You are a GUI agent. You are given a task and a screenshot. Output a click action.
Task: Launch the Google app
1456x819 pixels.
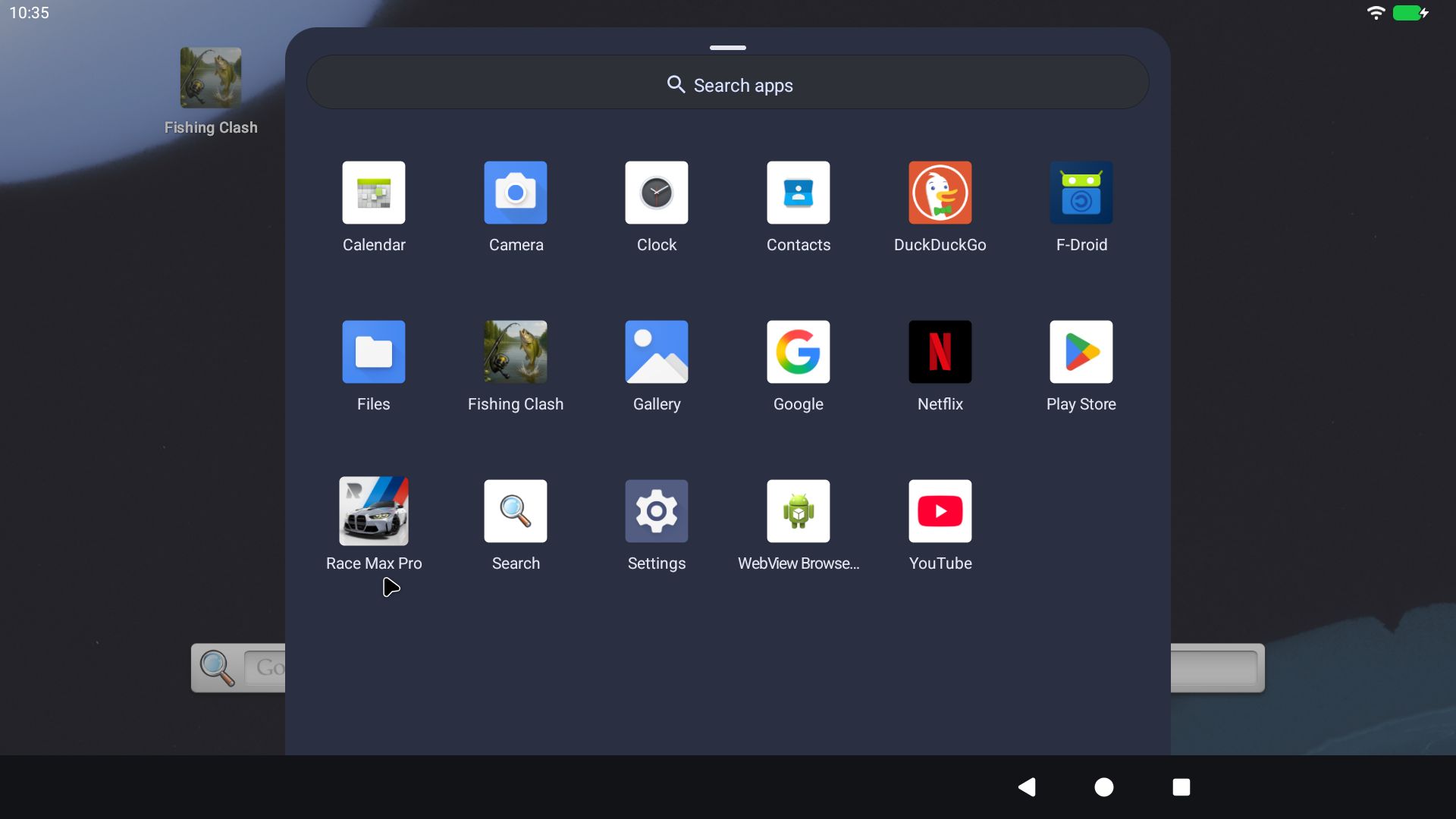pyautogui.click(x=799, y=352)
